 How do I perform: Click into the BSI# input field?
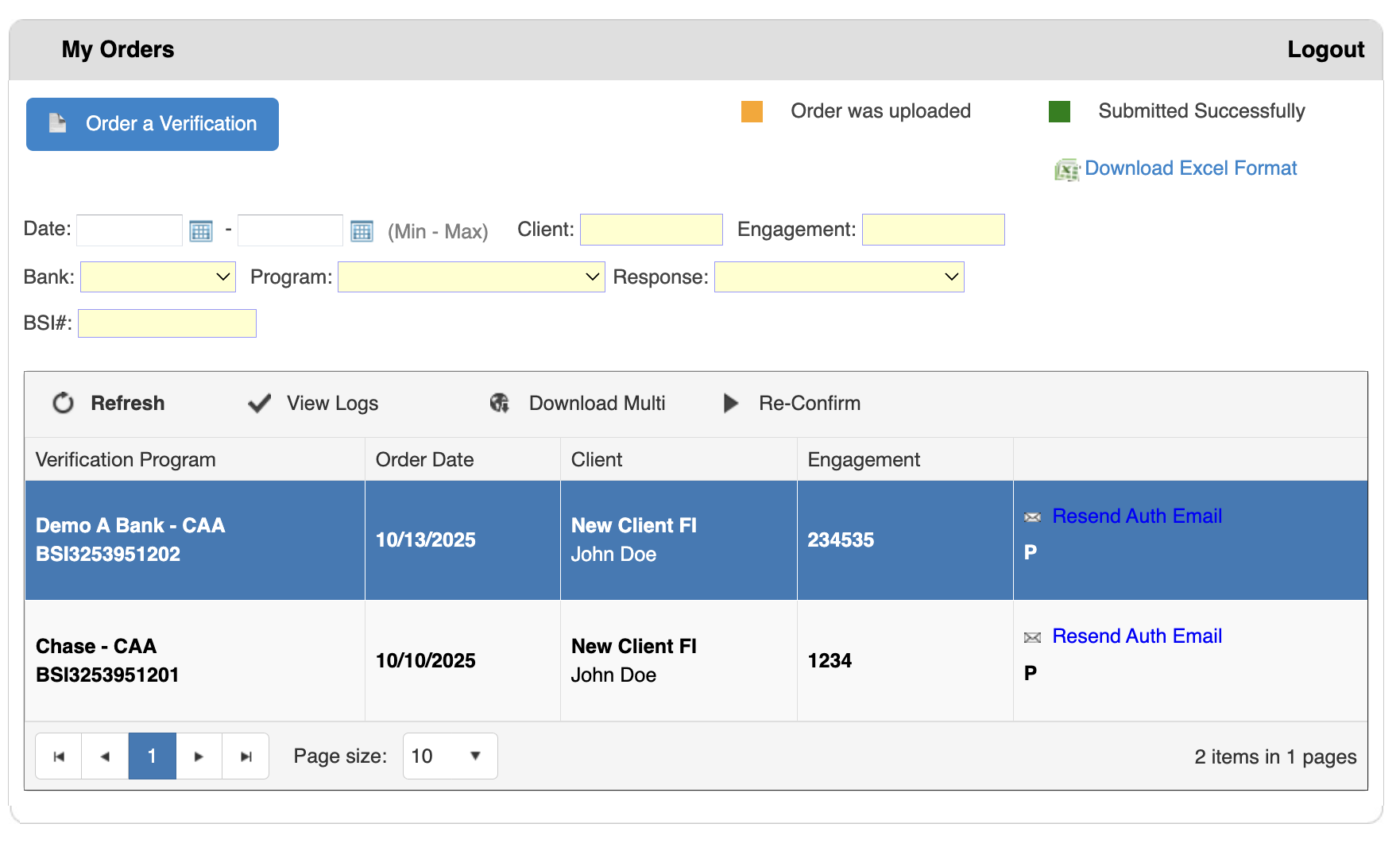[x=167, y=323]
